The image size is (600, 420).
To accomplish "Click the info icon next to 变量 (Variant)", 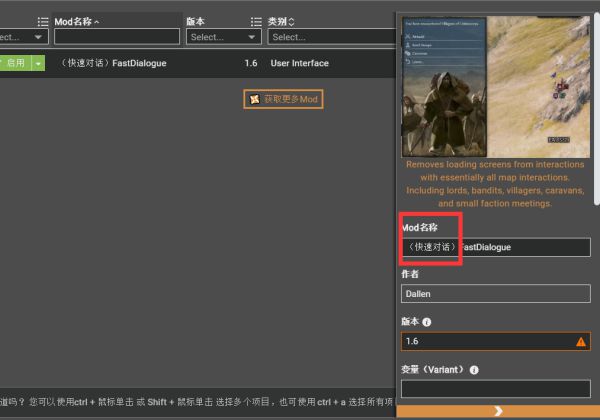I will [474, 369].
